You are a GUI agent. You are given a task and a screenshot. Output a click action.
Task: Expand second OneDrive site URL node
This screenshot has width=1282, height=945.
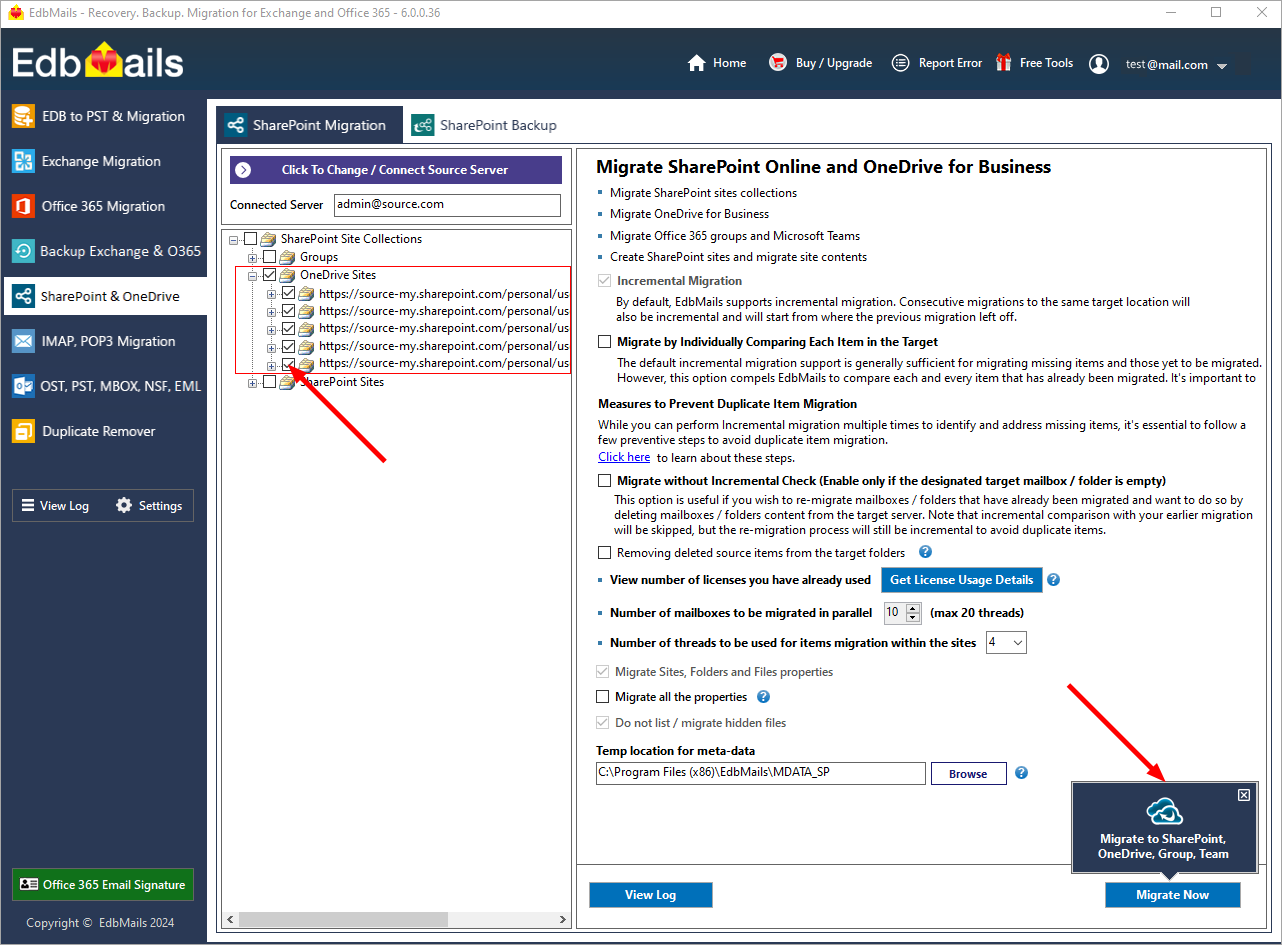click(272, 312)
